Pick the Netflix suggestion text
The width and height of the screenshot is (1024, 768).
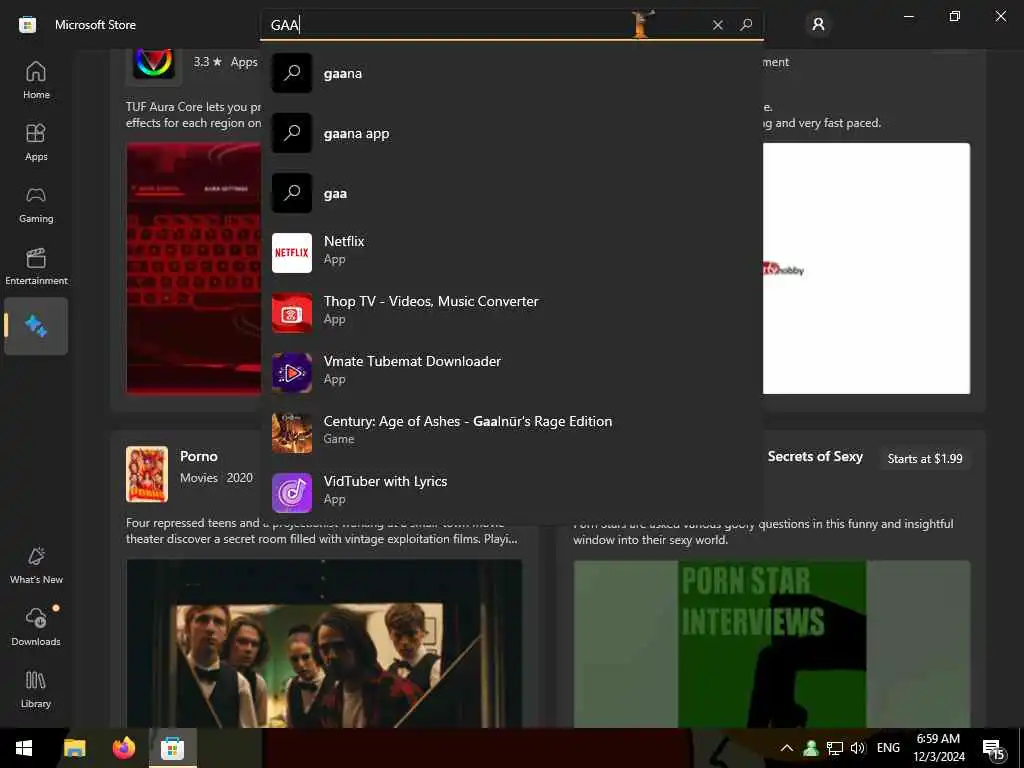[344, 241]
